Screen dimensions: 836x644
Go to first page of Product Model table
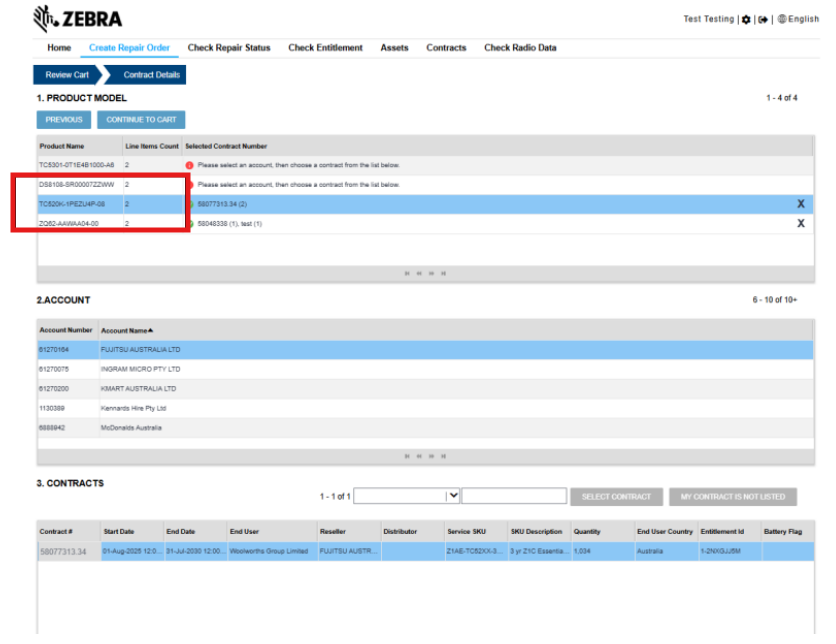[407, 273]
